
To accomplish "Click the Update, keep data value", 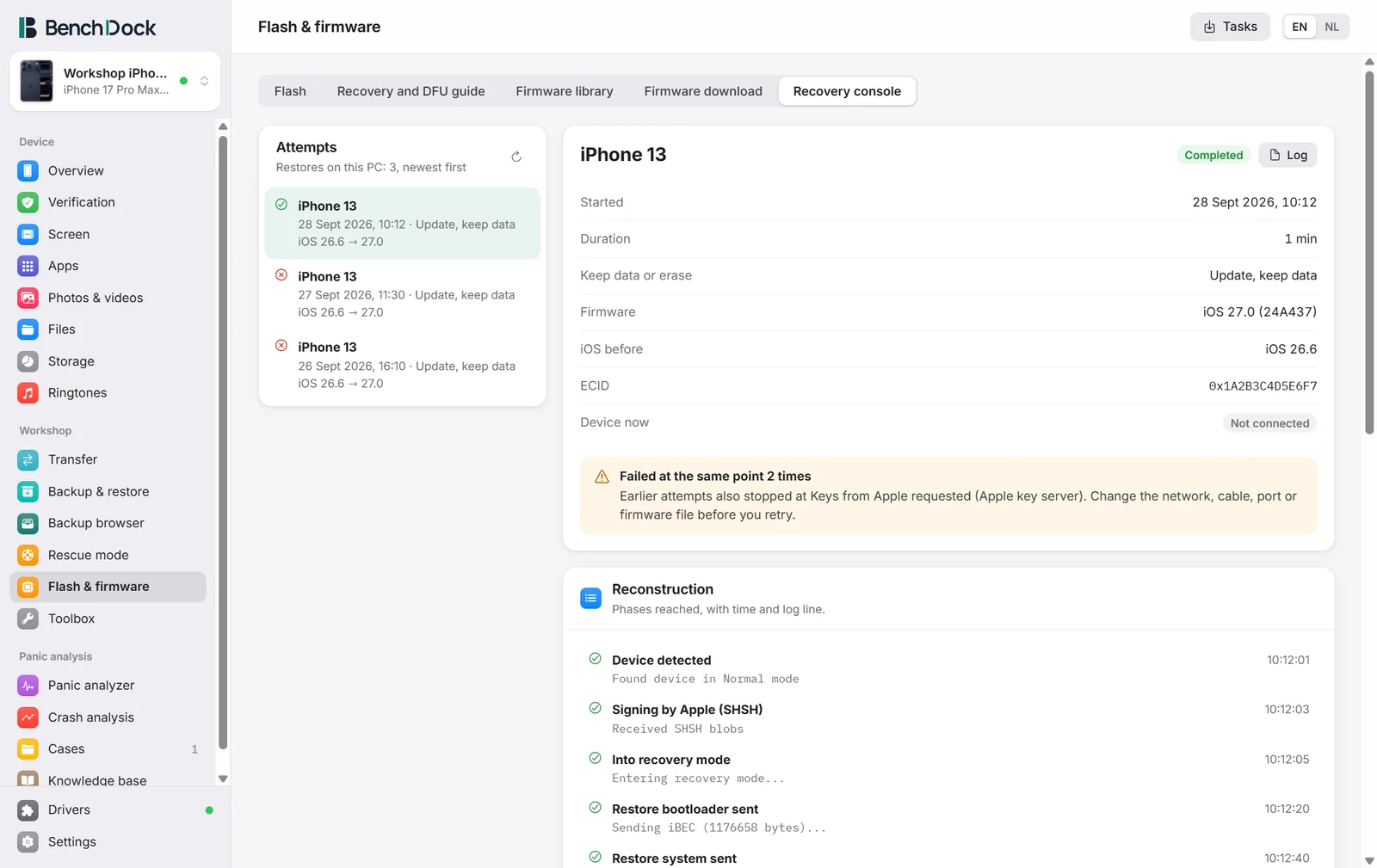I will point(1263,275).
